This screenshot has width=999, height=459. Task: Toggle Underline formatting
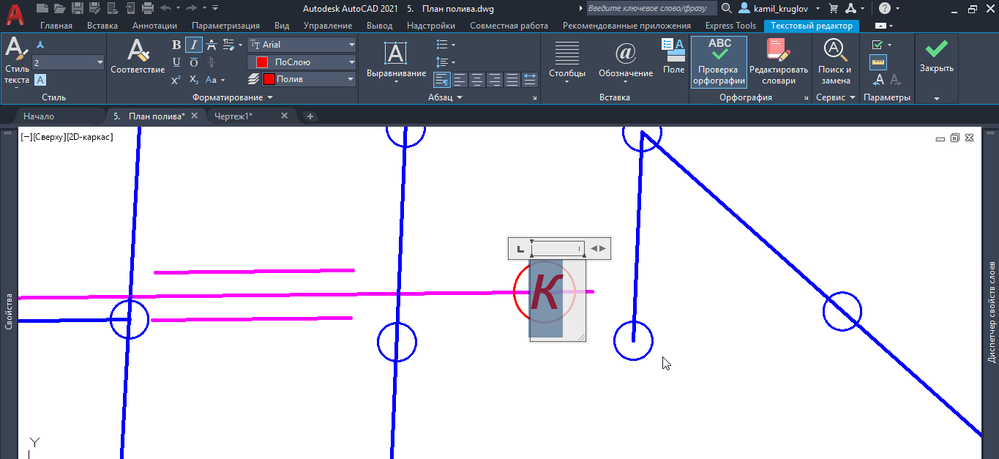(176, 62)
